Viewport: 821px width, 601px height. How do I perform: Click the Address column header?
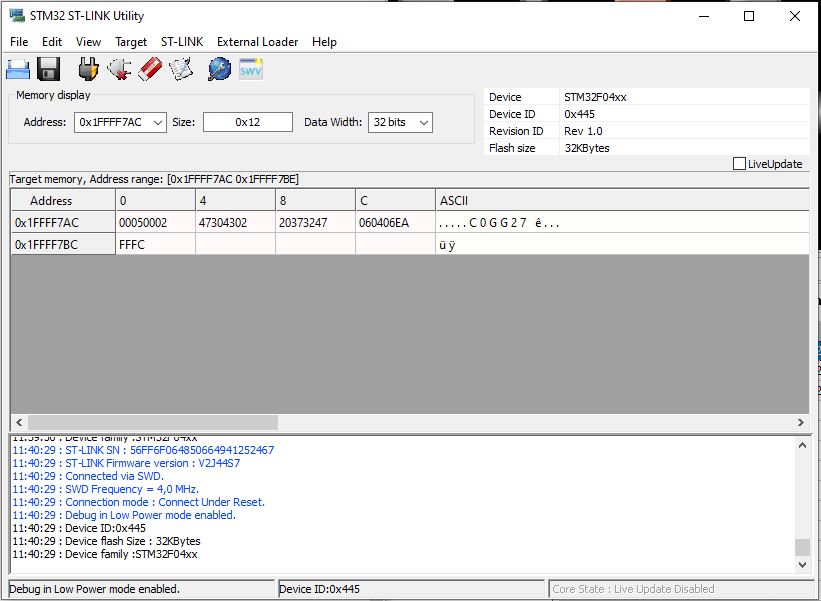pos(63,201)
